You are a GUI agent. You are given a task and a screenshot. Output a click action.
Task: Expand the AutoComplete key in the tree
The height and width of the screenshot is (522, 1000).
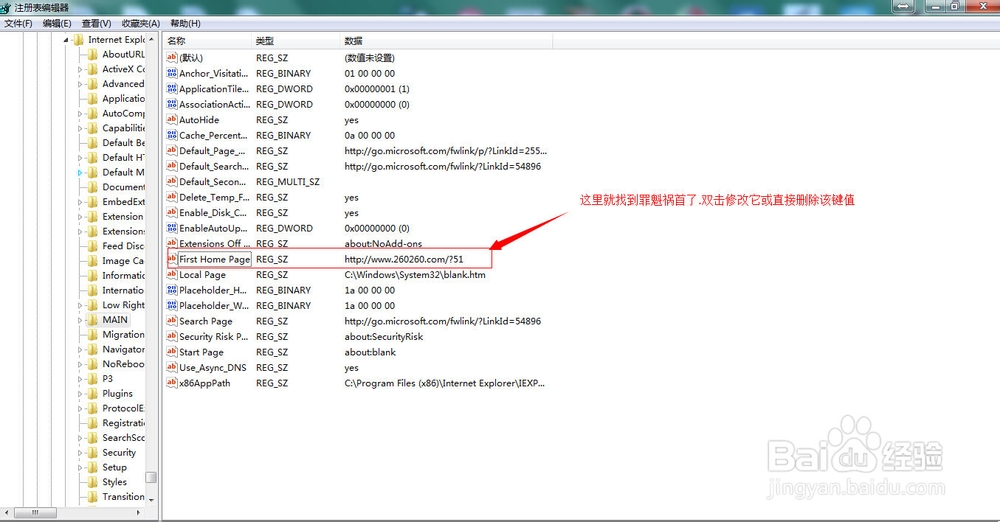[80, 114]
